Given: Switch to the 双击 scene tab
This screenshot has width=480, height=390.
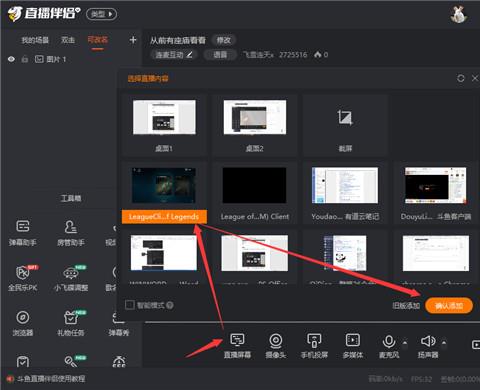Looking at the screenshot, I should [68, 40].
